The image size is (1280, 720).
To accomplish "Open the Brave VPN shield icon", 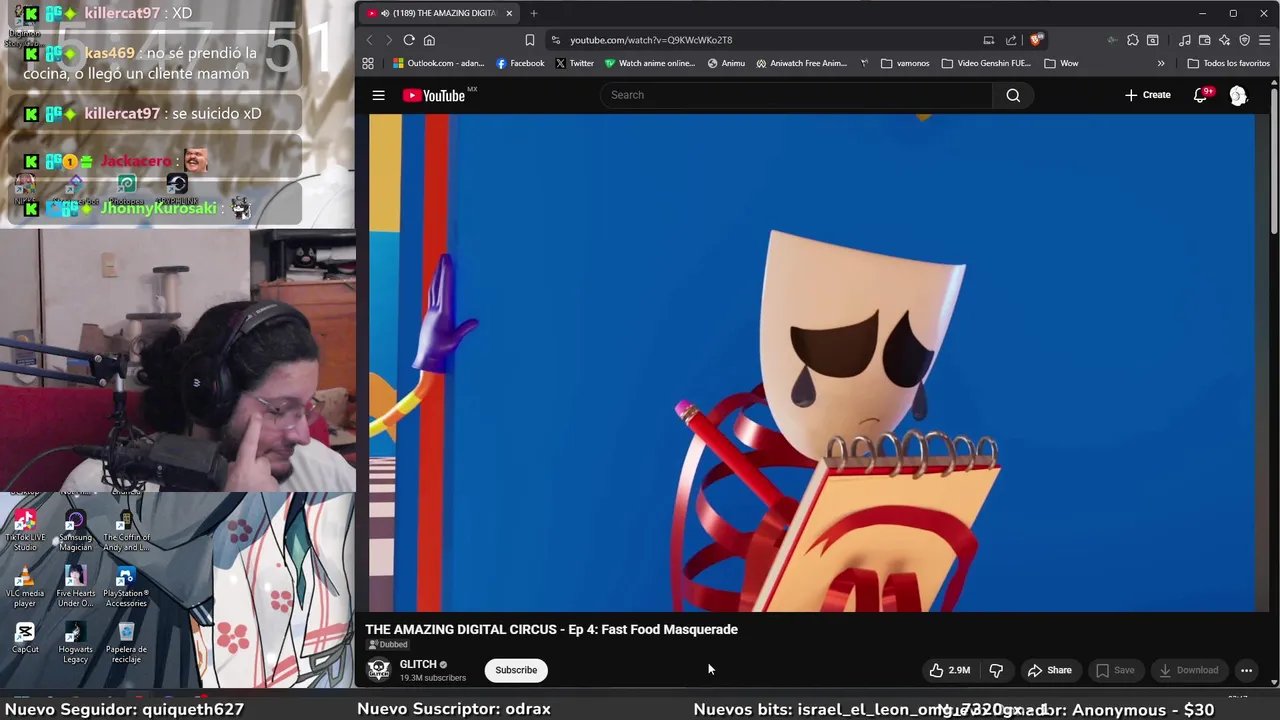I will (1245, 40).
